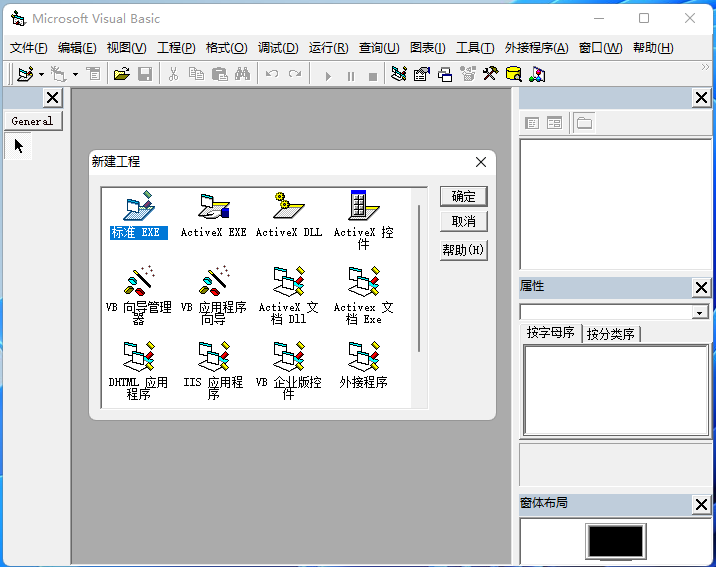Image resolution: width=716 pixels, height=567 pixels.
Task: Click the Copy toolbar icon
Action: coord(196,74)
